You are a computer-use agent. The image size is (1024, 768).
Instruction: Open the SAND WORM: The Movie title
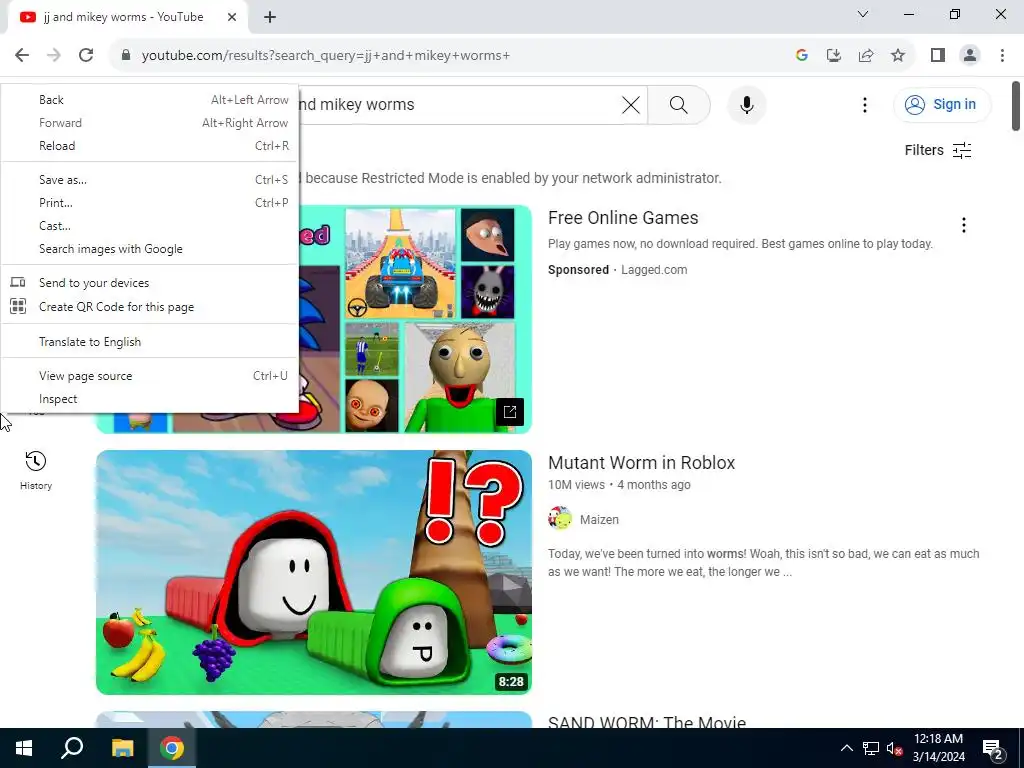[x=647, y=721]
